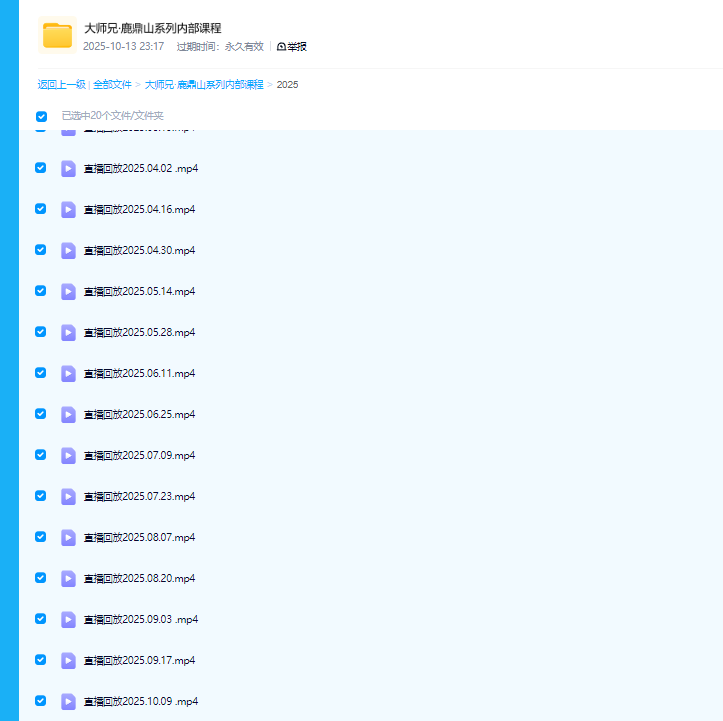Click video icon of 直播回放2025.06.25.mp4

pos(68,415)
